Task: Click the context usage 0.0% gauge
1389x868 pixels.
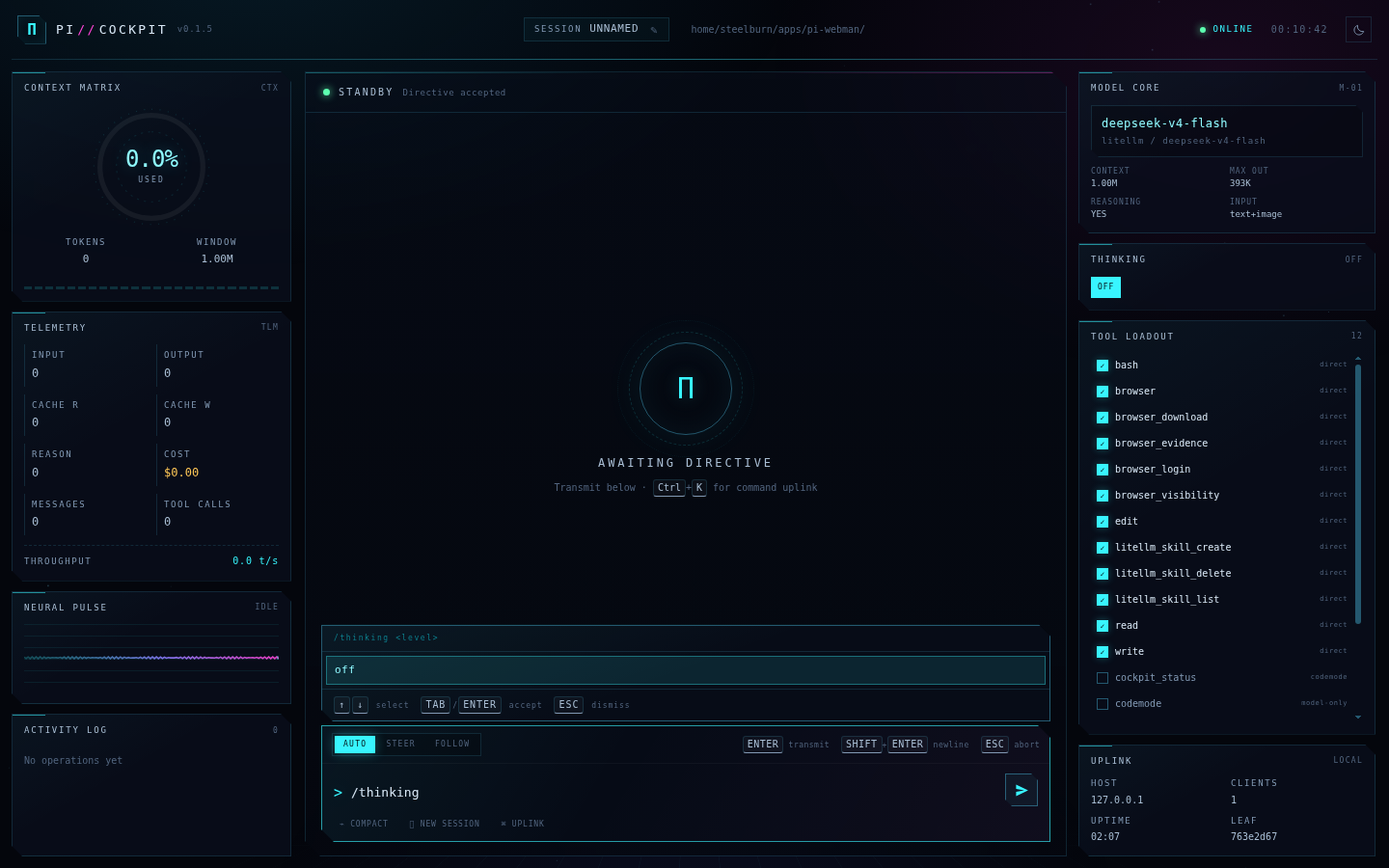Action: [x=151, y=167]
